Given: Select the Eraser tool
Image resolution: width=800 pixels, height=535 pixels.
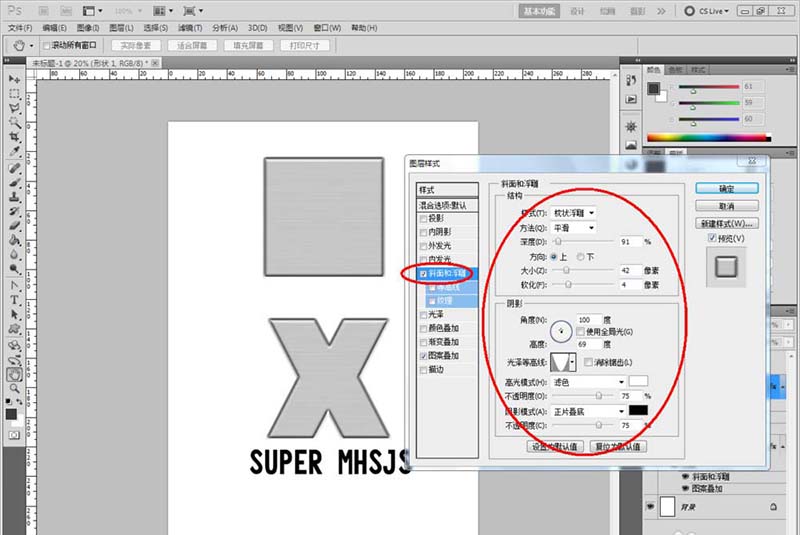Looking at the screenshot, I should [x=14, y=225].
